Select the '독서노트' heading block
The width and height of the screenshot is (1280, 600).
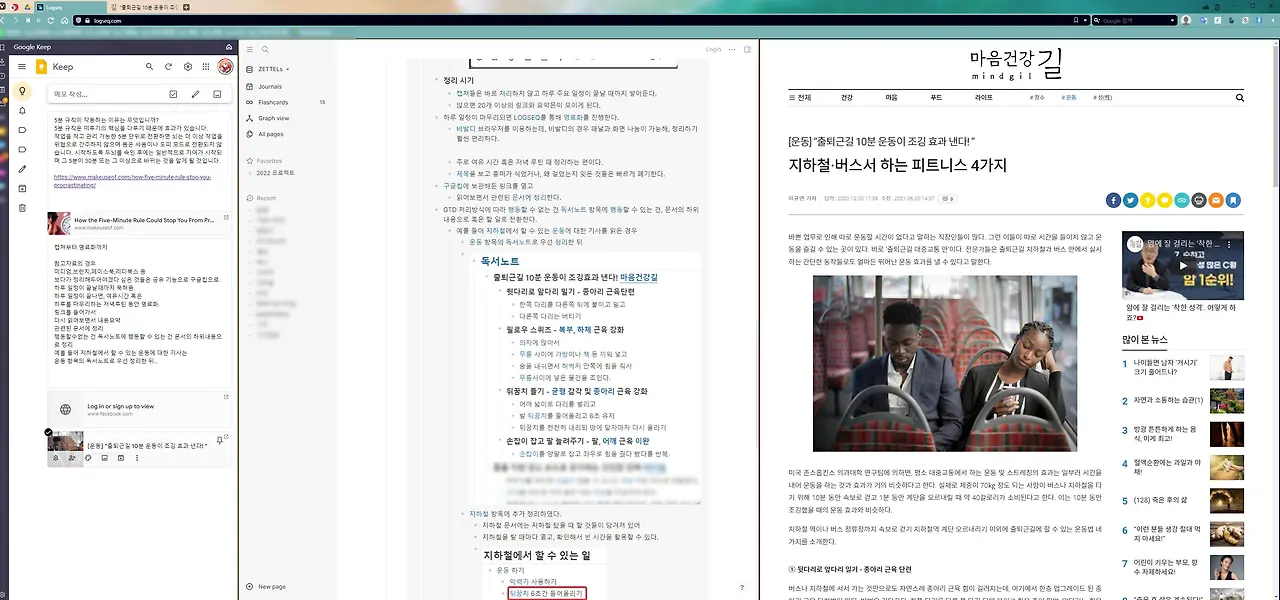click(499, 261)
